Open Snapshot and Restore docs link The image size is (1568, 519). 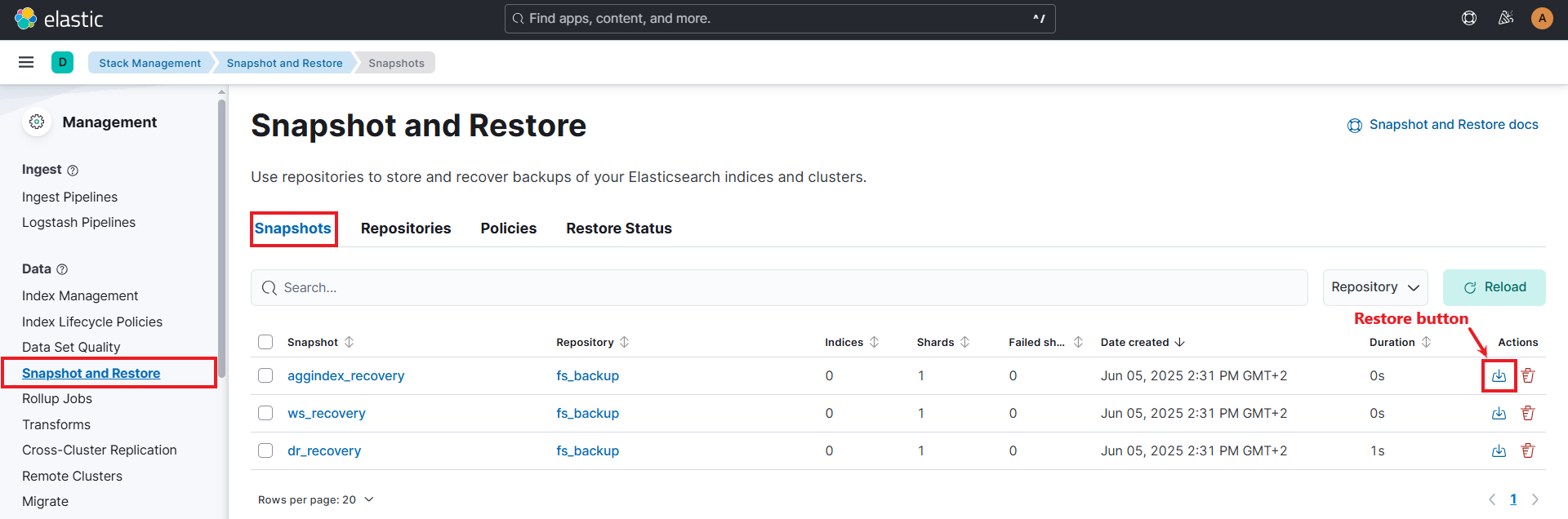pyautogui.click(x=1443, y=125)
